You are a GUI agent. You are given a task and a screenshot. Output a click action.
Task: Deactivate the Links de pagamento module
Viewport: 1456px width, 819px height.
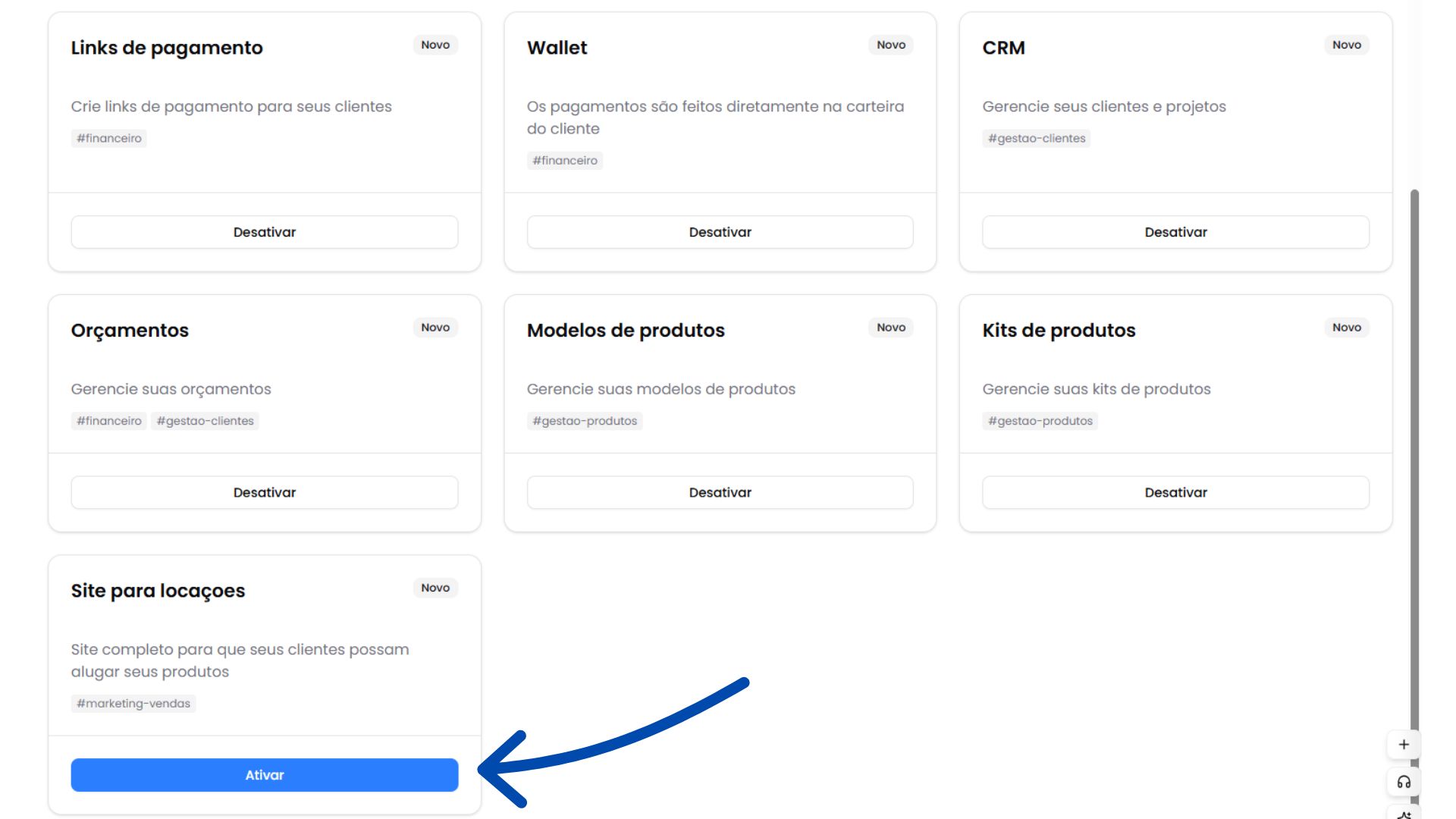click(264, 232)
